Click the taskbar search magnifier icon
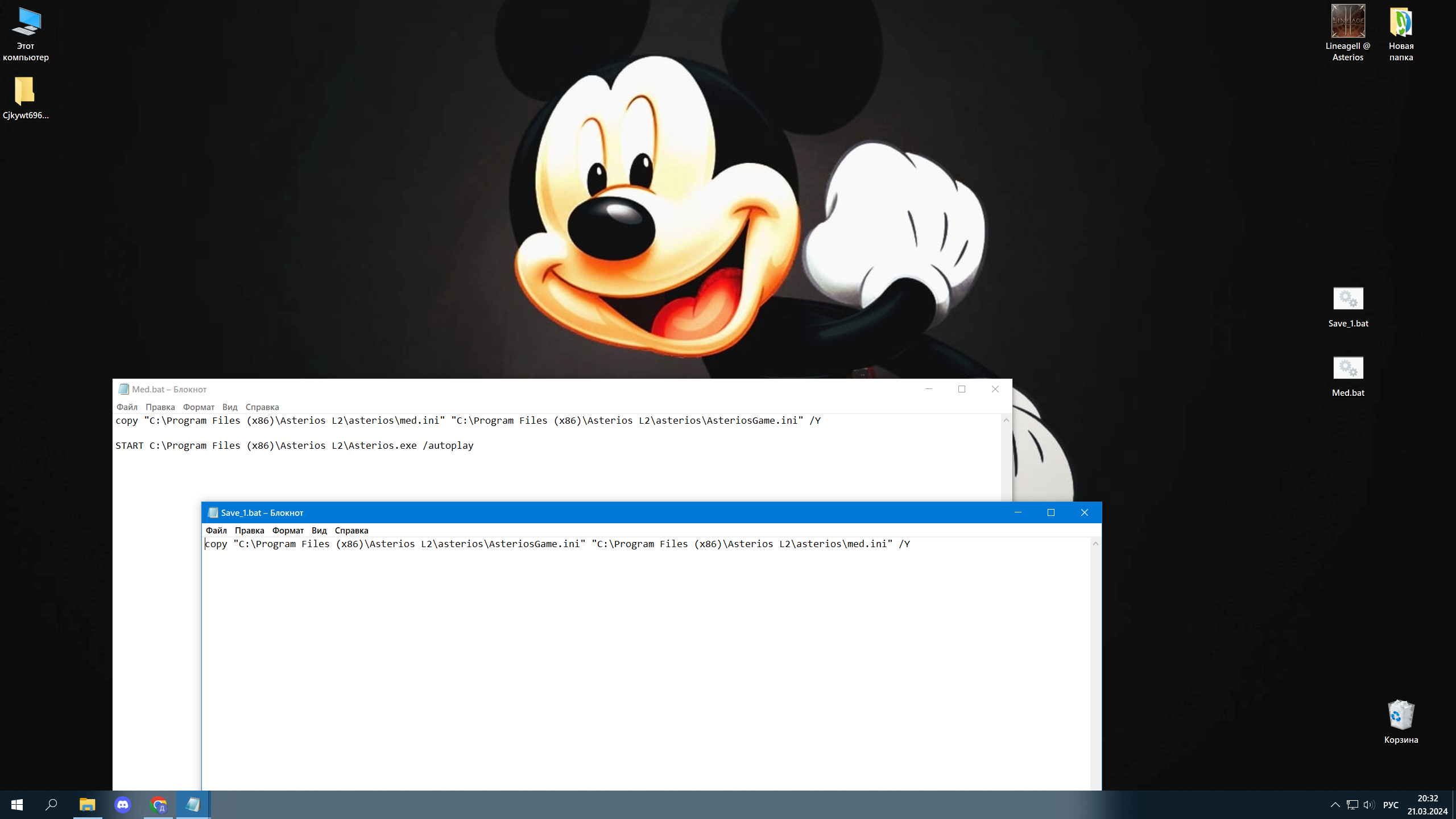 (x=51, y=805)
